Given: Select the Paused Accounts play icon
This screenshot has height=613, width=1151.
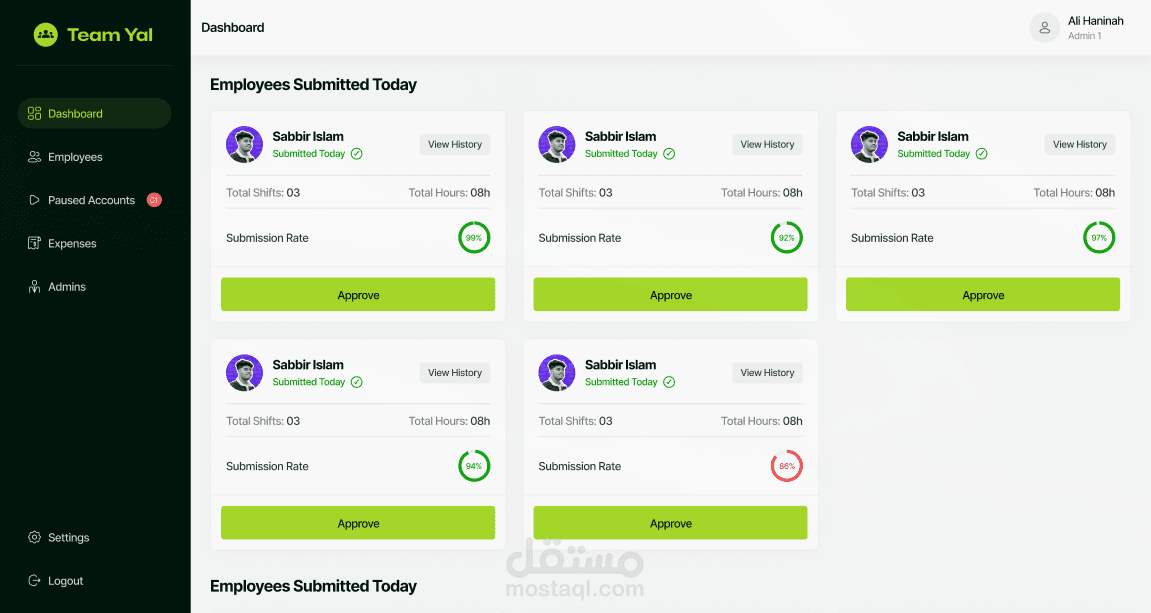Looking at the screenshot, I should (x=34, y=200).
